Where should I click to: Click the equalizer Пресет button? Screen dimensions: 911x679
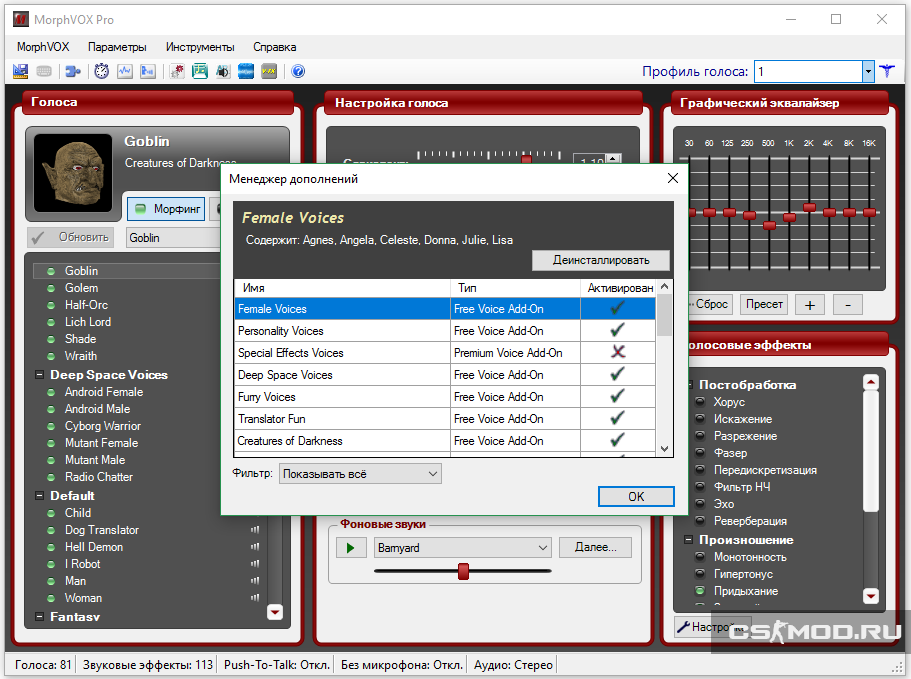click(x=764, y=304)
